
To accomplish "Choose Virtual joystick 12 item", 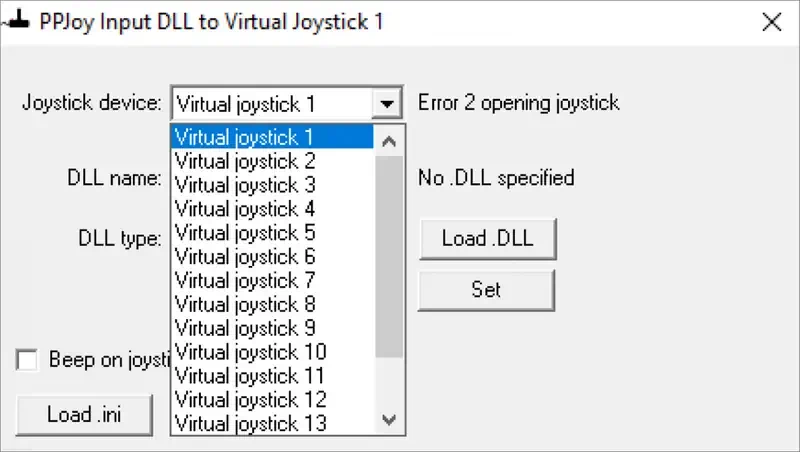I will click(x=250, y=400).
